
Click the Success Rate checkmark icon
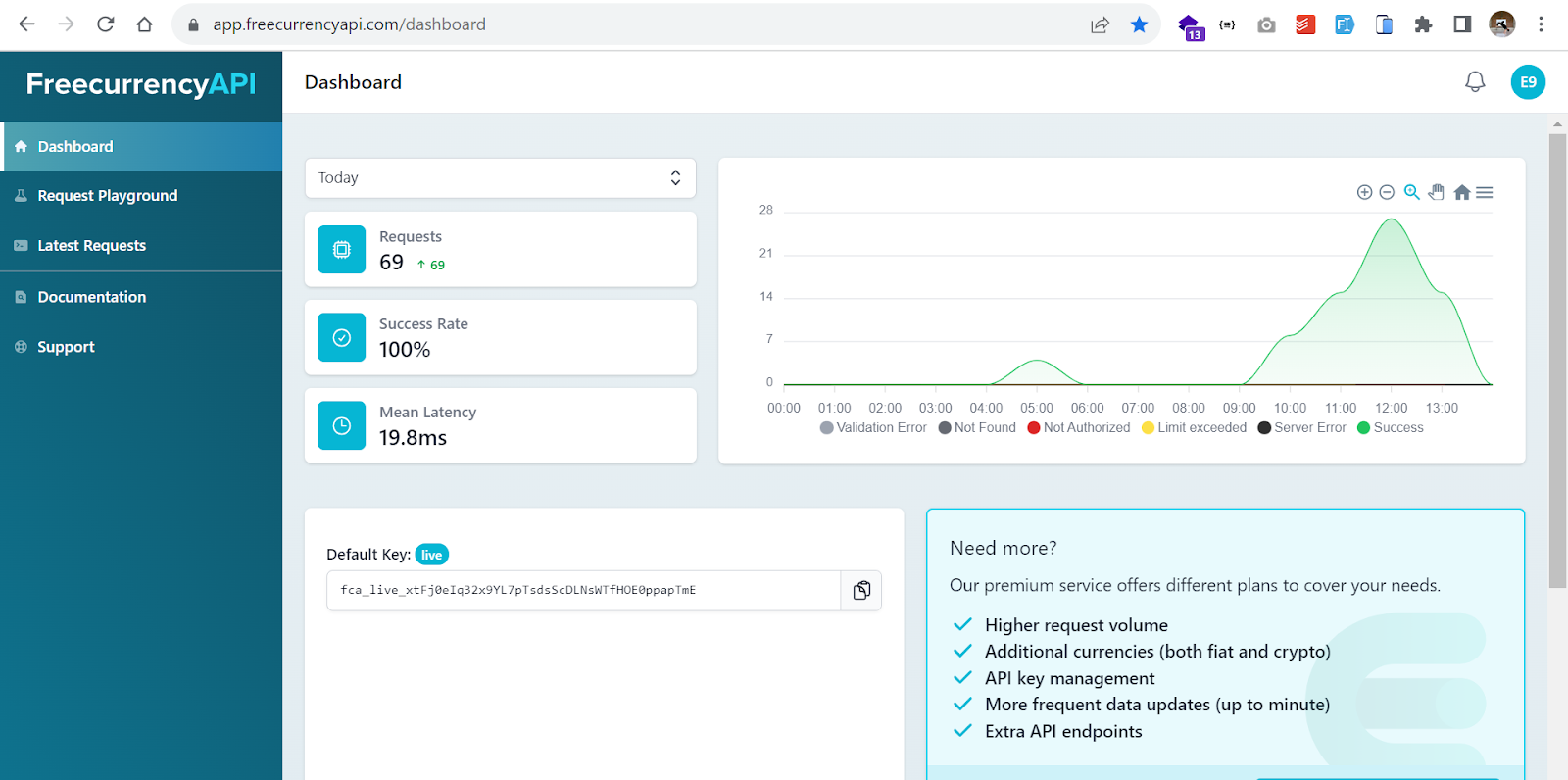342,338
